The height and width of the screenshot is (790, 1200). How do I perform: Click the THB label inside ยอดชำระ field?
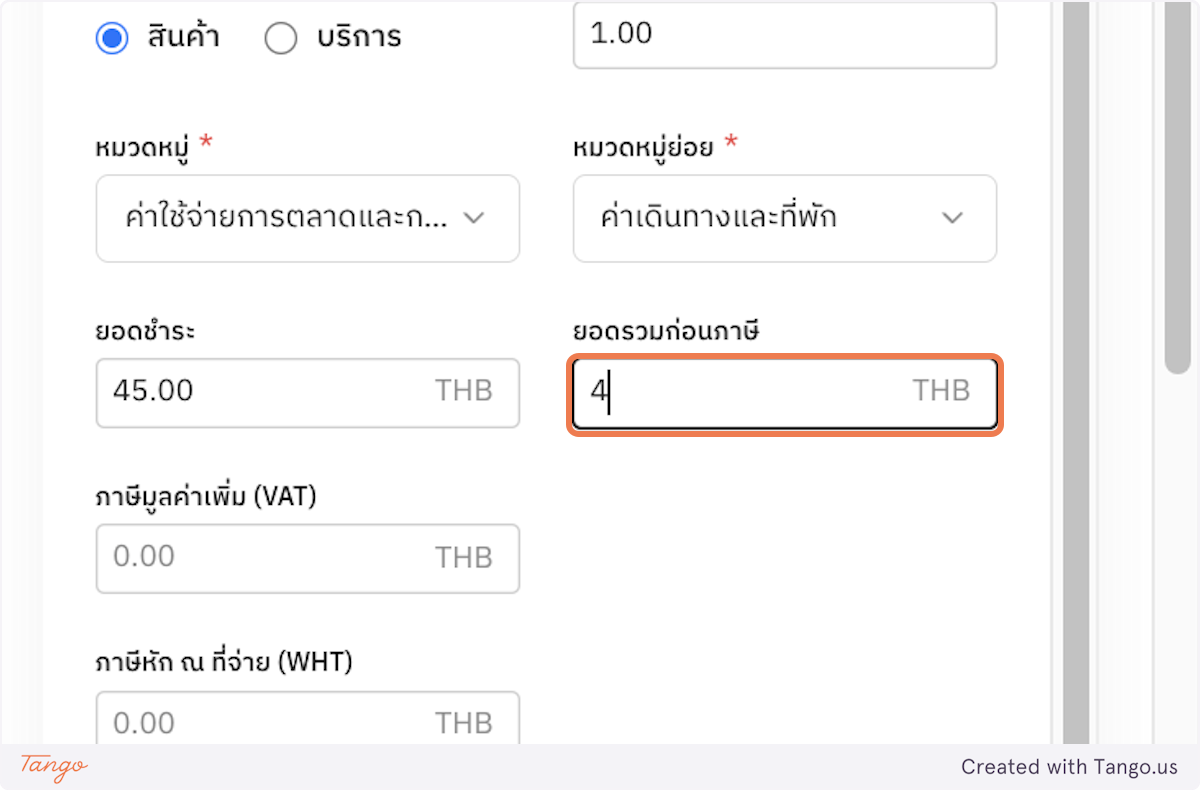pyautogui.click(x=464, y=392)
